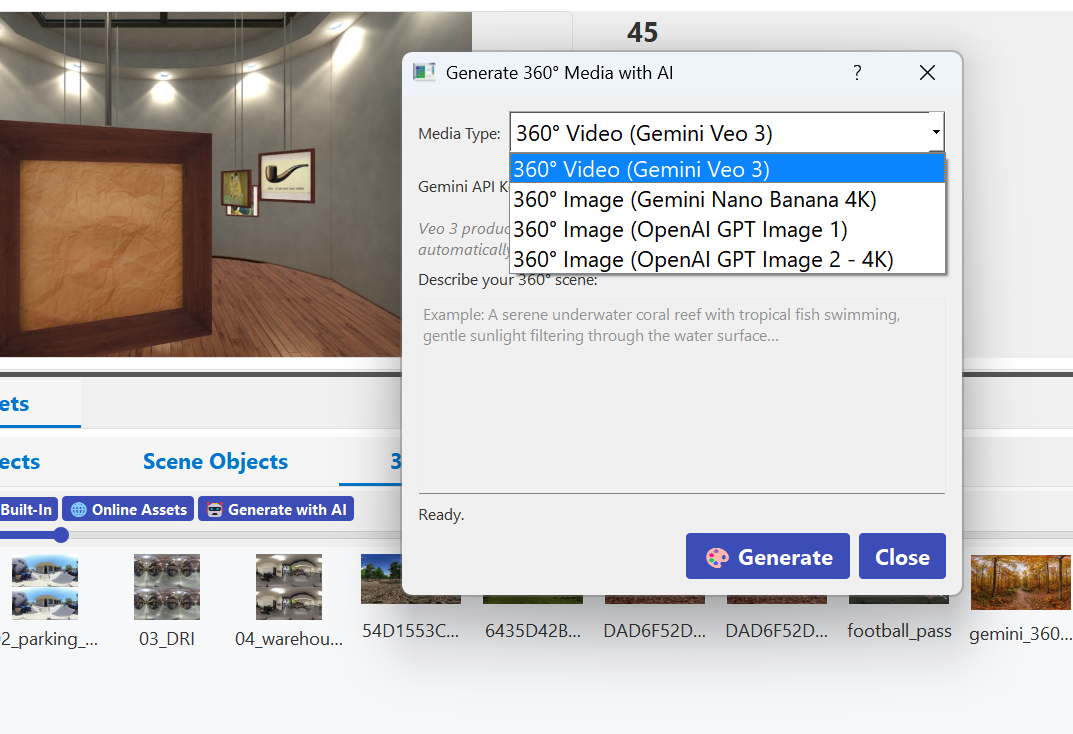Click Generate with AI button

coord(276,509)
